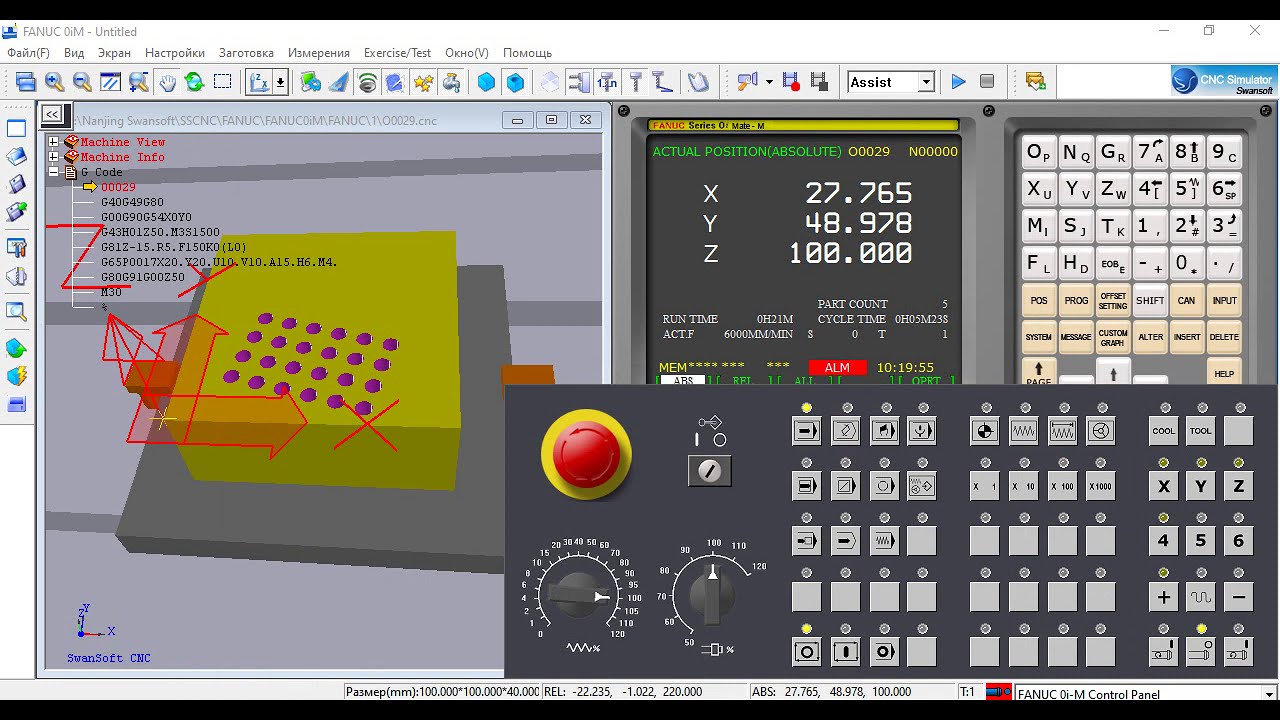Click the two yellow stars toolbar icon
The width and height of the screenshot is (1280, 720).
pos(423,82)
